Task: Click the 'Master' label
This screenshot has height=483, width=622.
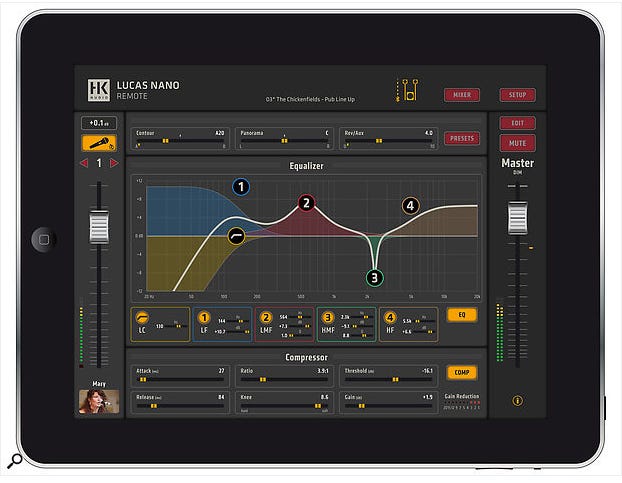Action: click(x=517, y=163)
